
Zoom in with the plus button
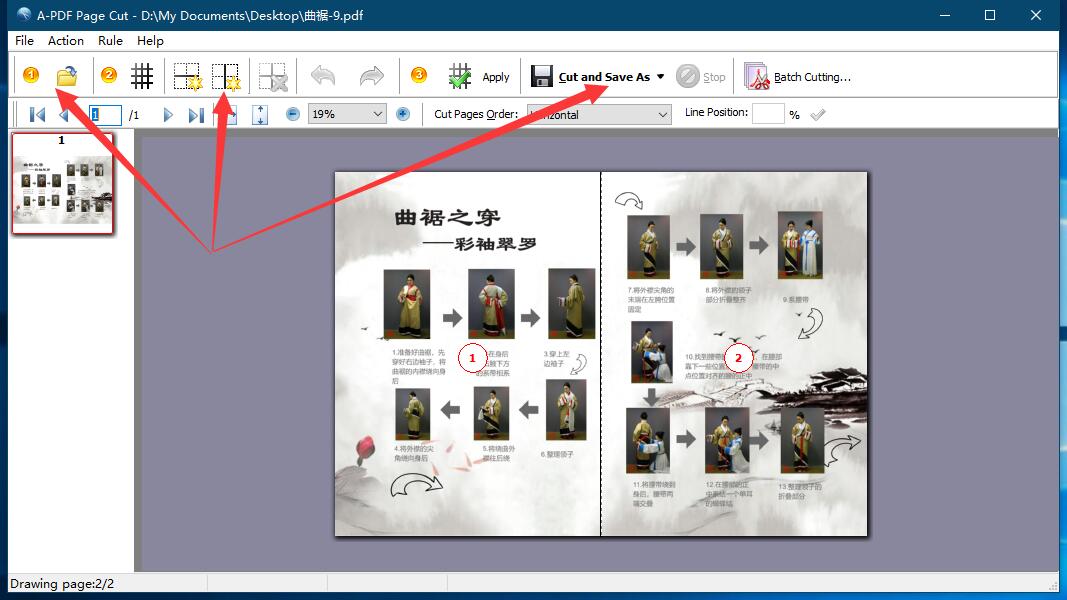click(403, 114)
